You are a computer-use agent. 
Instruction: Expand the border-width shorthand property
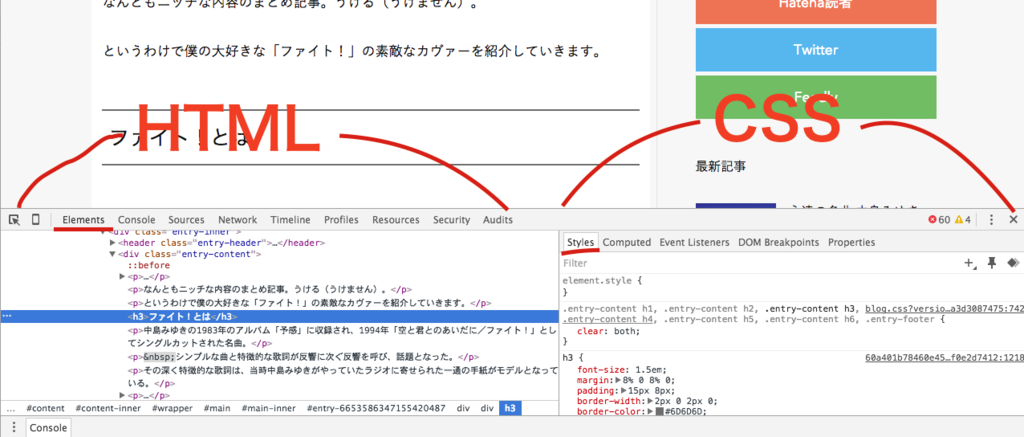tap(650, 400)
